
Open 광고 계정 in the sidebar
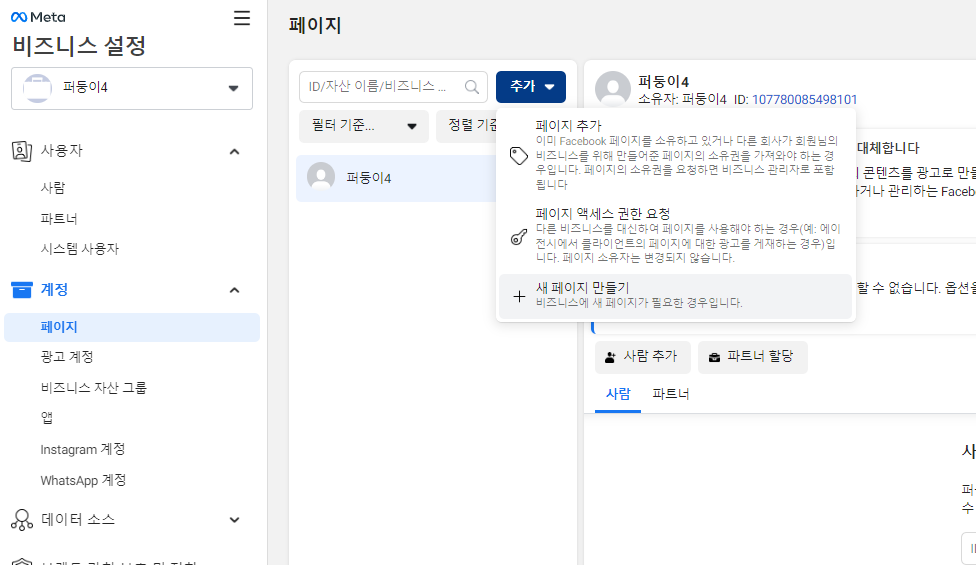click(67, 357)
